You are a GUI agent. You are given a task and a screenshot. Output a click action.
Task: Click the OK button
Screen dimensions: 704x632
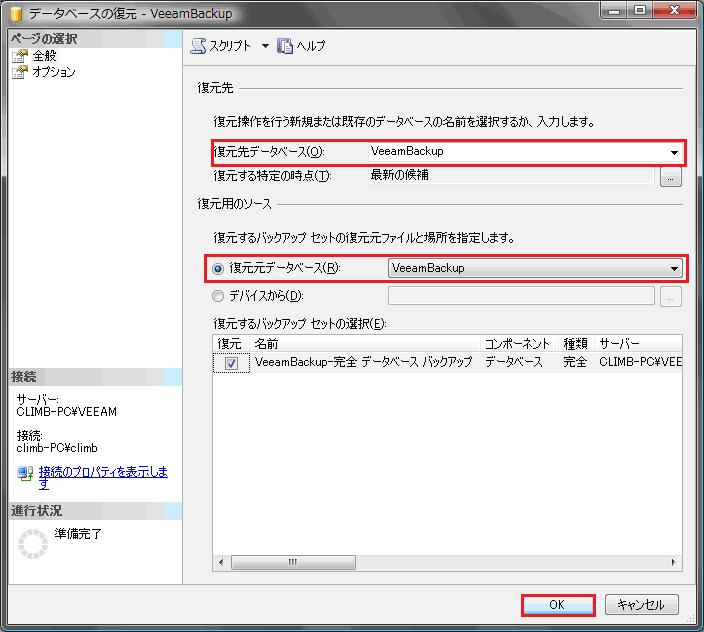[x=557, y=605]
